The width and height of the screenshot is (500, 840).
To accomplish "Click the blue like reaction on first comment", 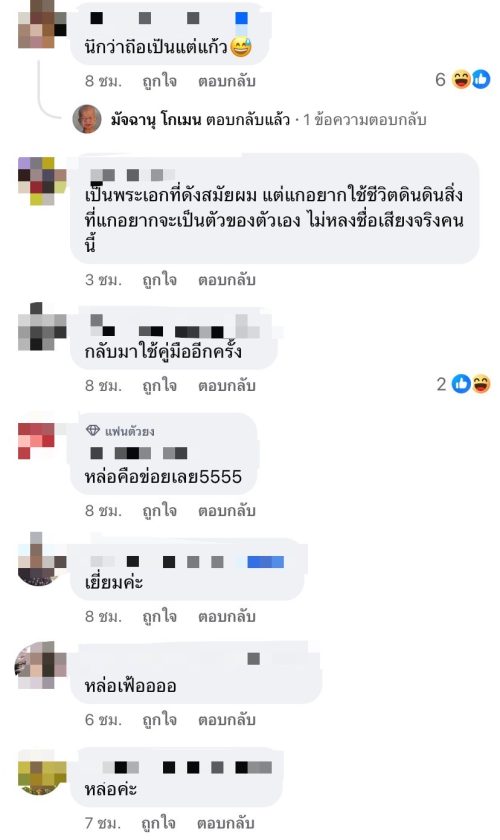I will click(x=481, y=80).
